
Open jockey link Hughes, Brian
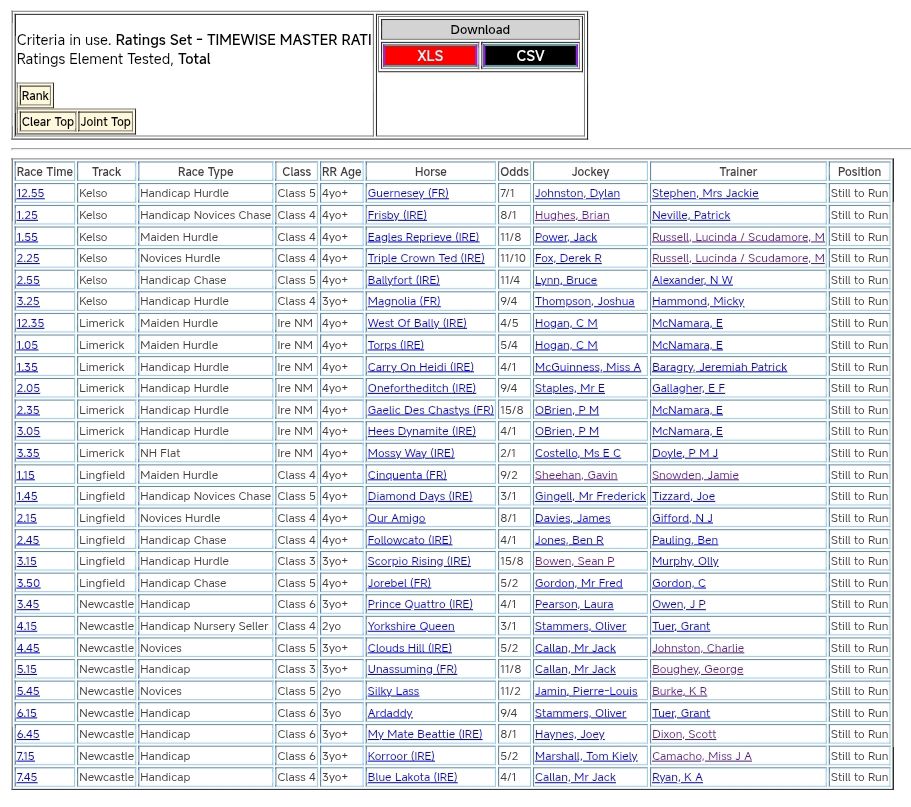[571, 215]
